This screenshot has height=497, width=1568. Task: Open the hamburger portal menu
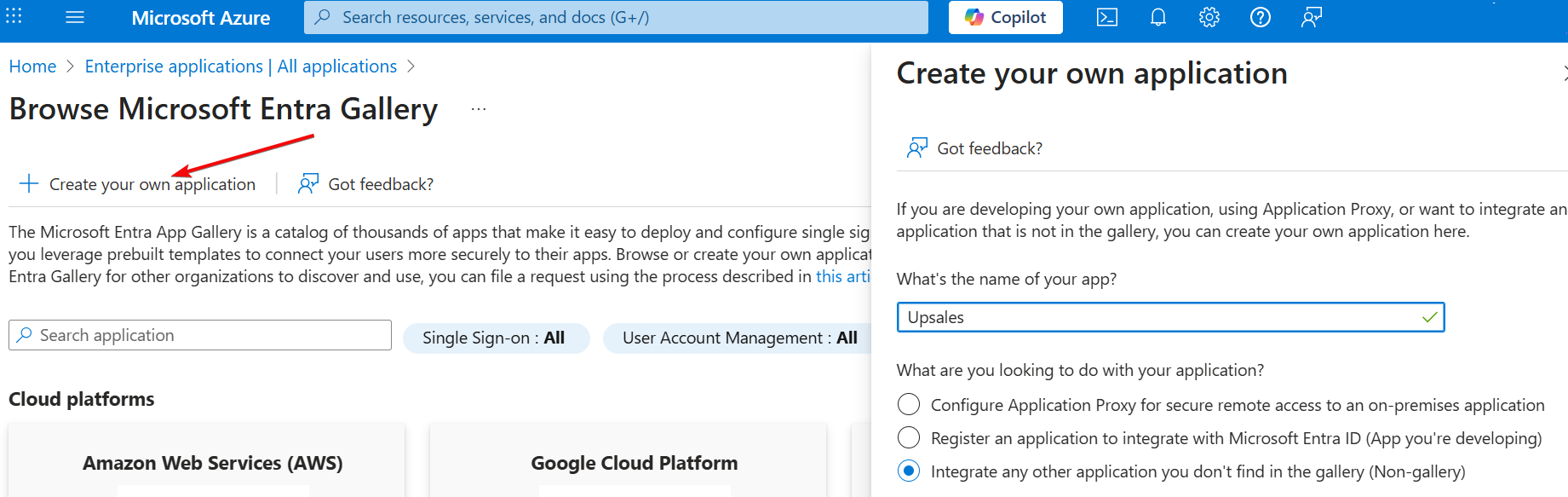75,17
